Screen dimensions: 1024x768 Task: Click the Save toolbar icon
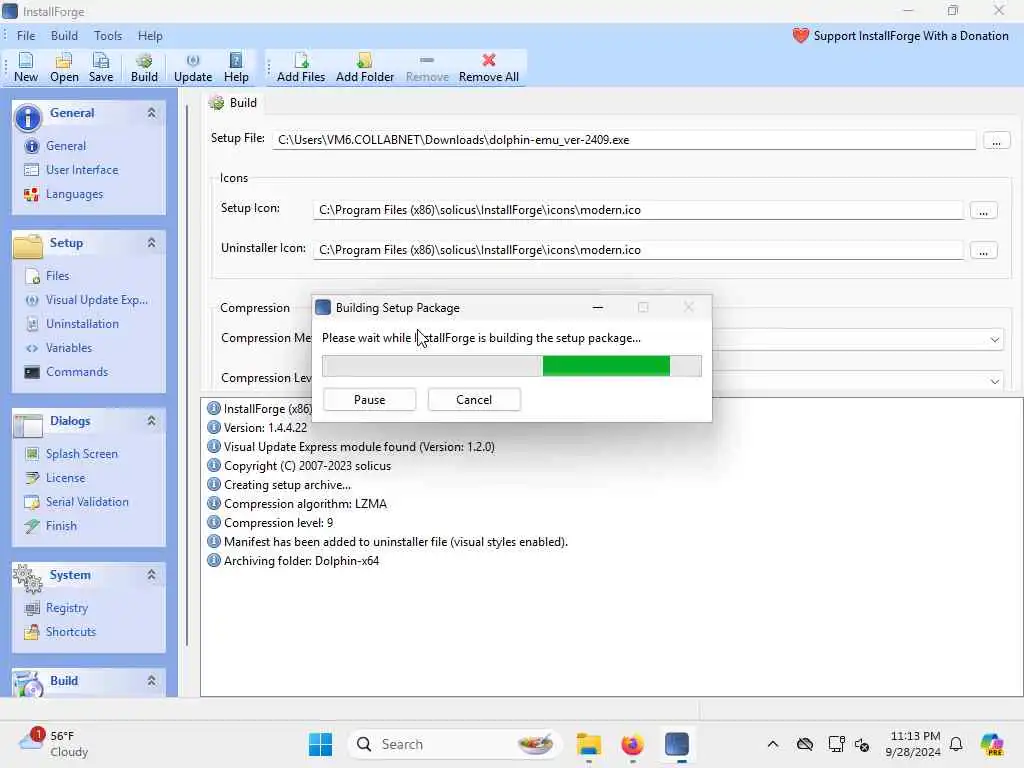pyautogui.click(x=101, y=67)
